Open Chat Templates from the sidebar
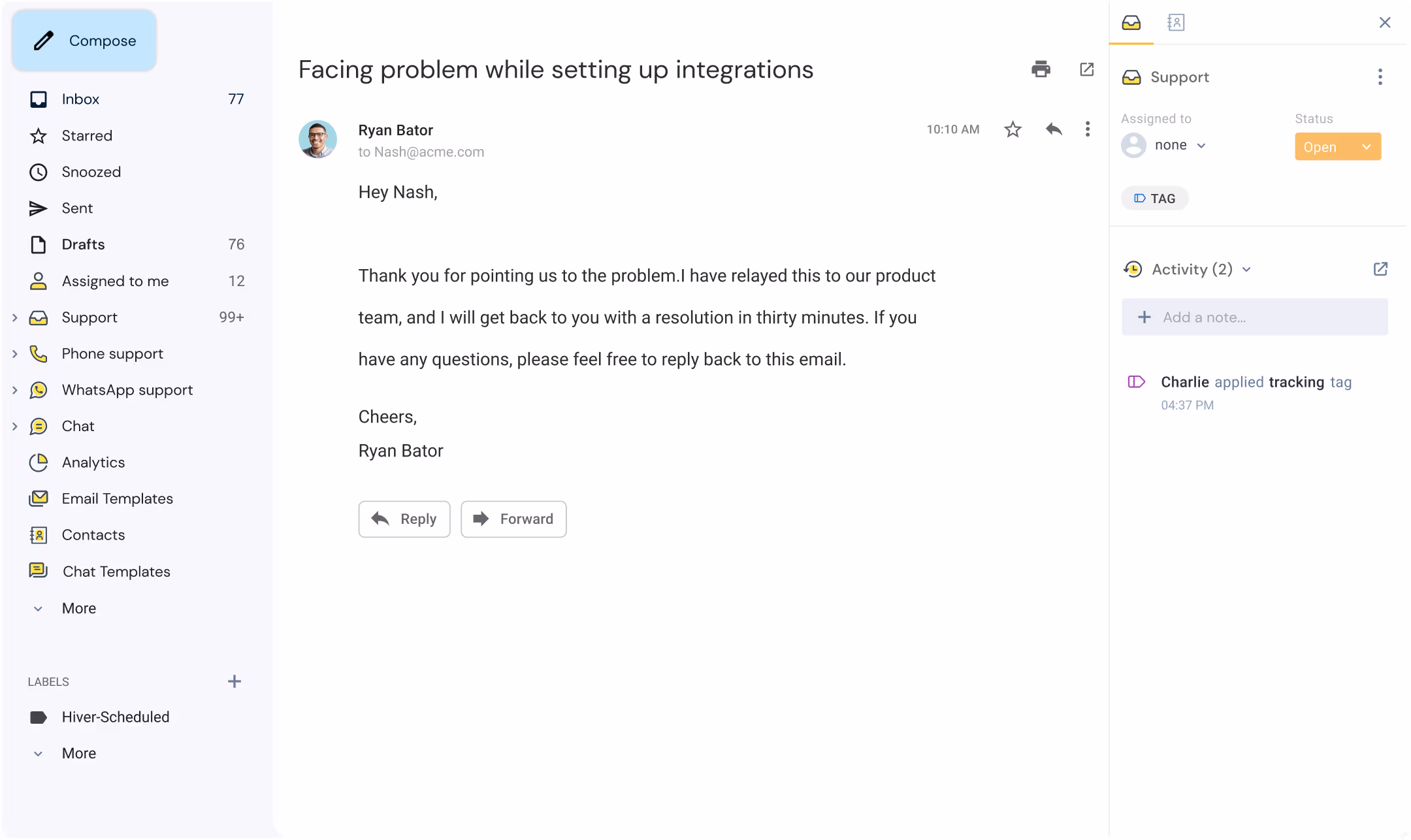 point(116,572)
